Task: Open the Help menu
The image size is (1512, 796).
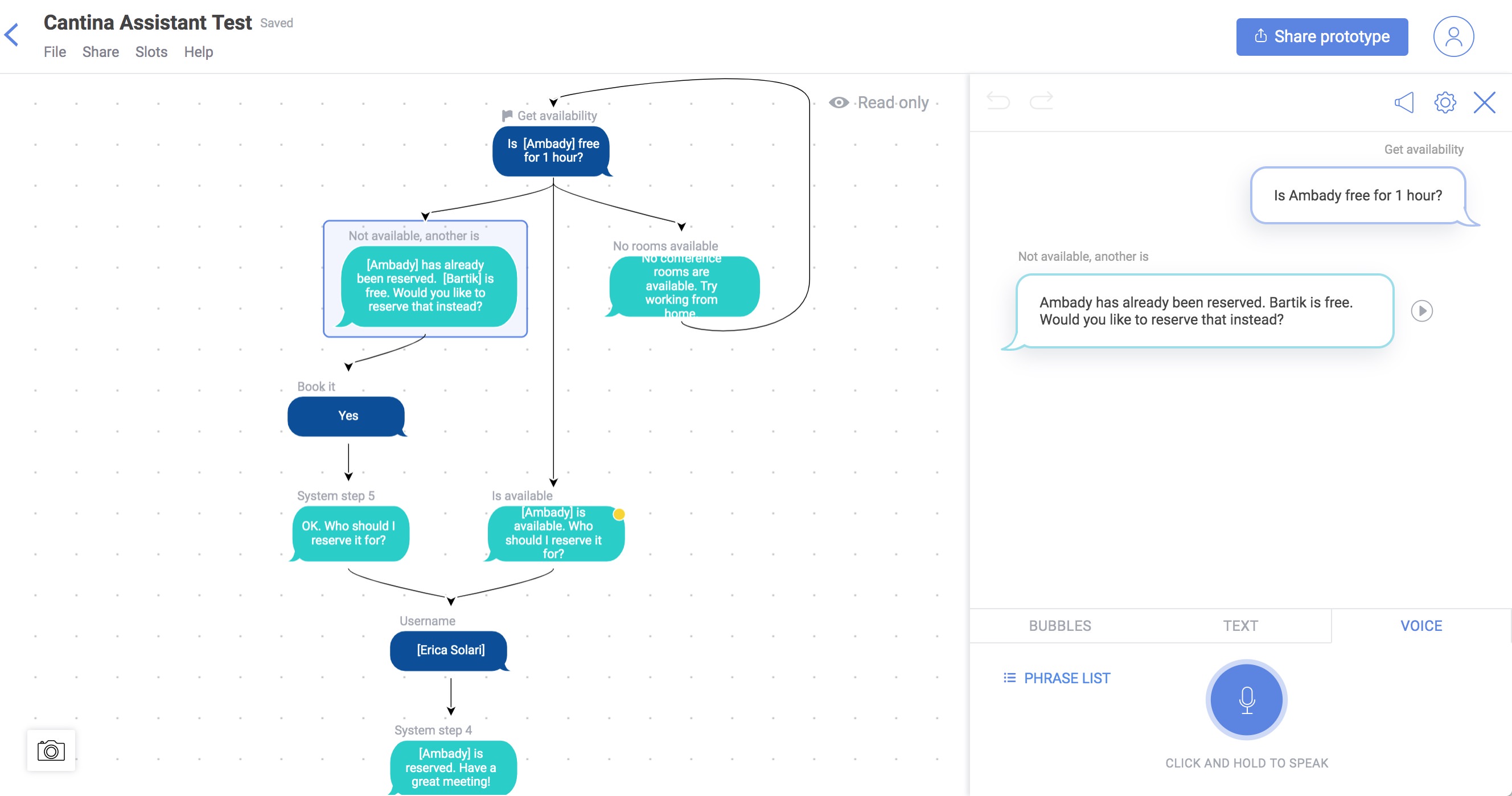Action: [198, 52]
